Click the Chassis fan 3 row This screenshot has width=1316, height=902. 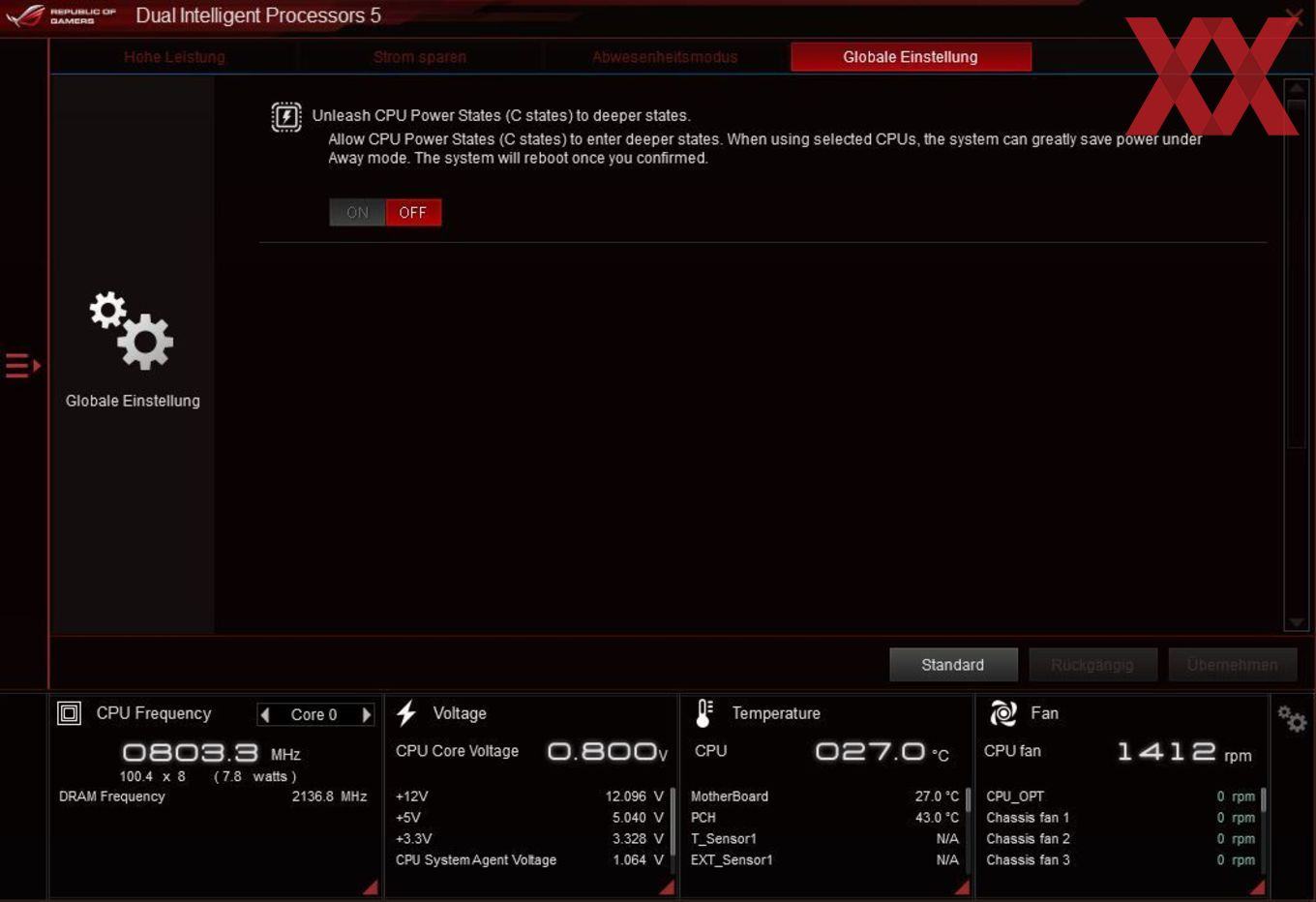1121,860
